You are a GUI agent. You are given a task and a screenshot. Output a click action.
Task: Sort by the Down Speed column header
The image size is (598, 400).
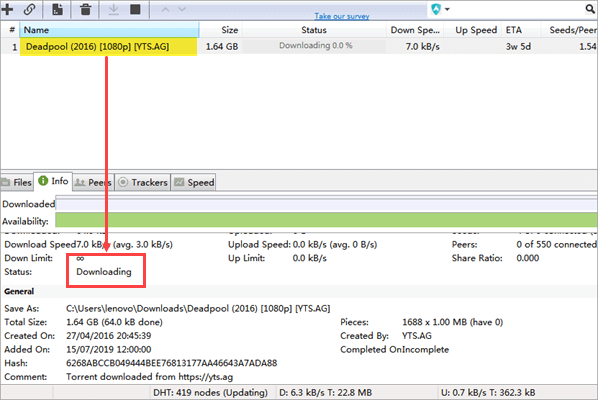pyautogui.click(x=415, y=30)
